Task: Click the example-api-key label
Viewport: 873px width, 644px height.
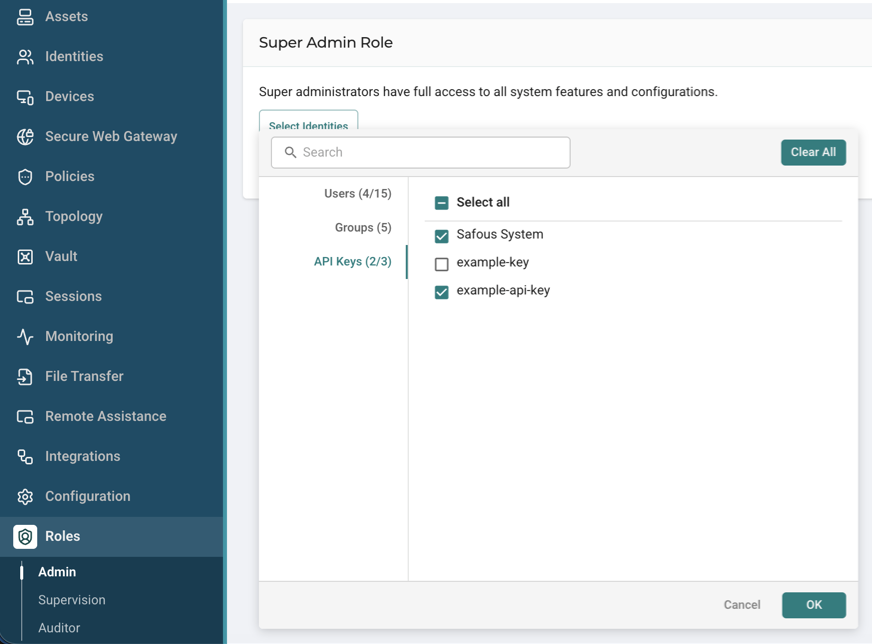Action: (503, 291)
